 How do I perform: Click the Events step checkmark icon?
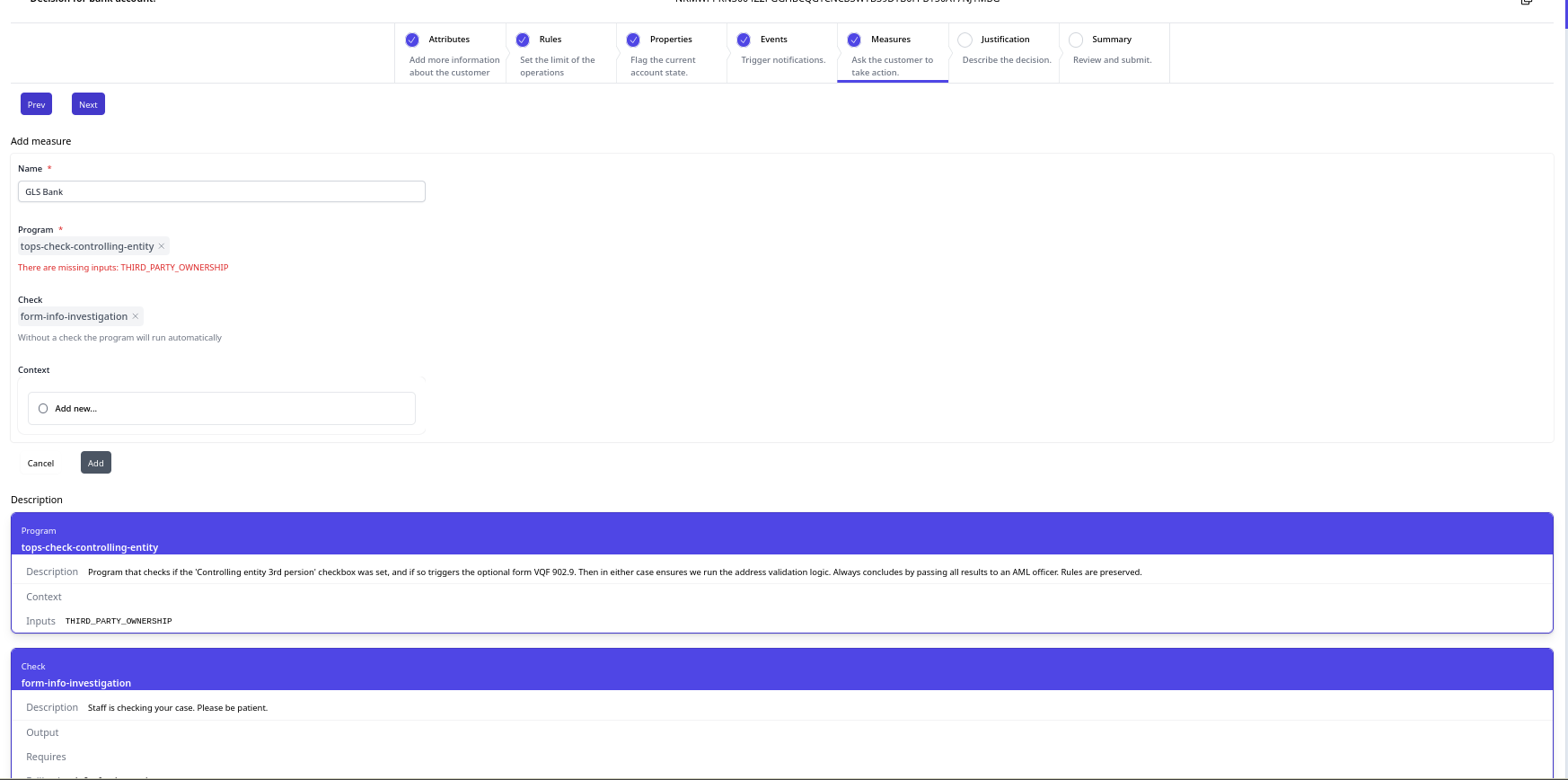coord(744,40)
